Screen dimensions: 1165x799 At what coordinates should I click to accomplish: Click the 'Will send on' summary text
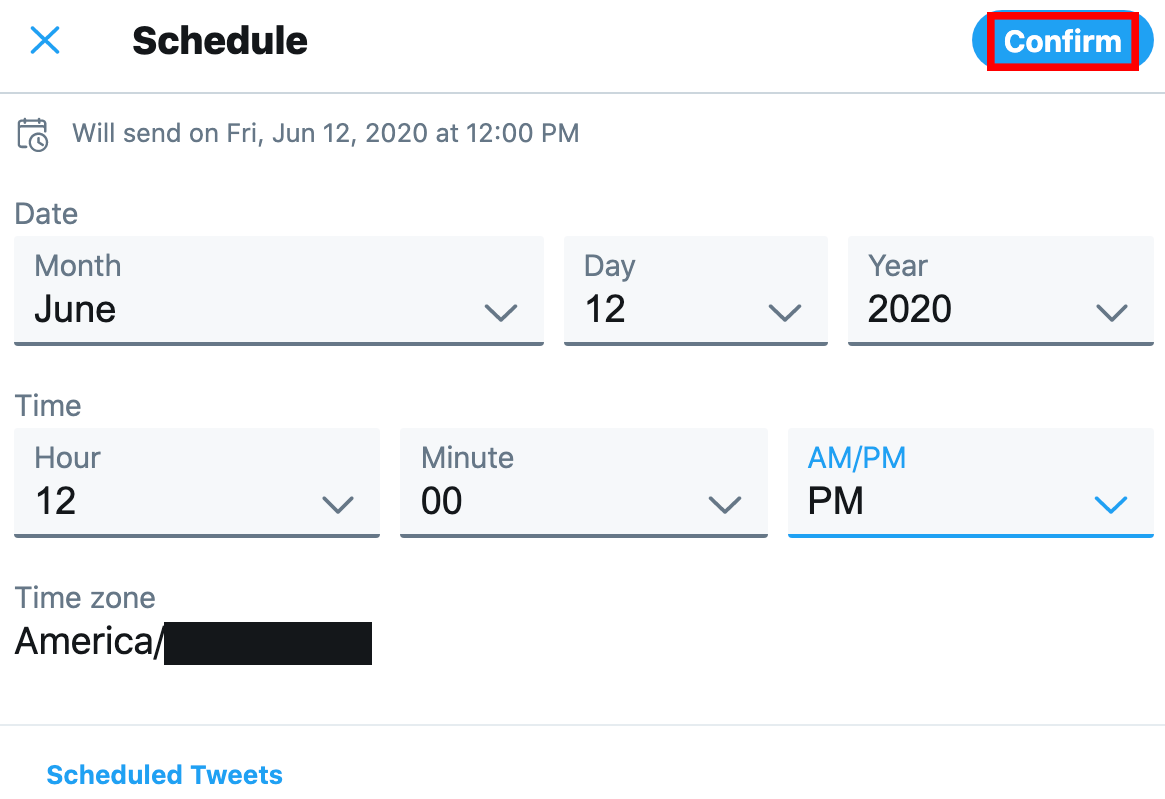coord(326,133)
